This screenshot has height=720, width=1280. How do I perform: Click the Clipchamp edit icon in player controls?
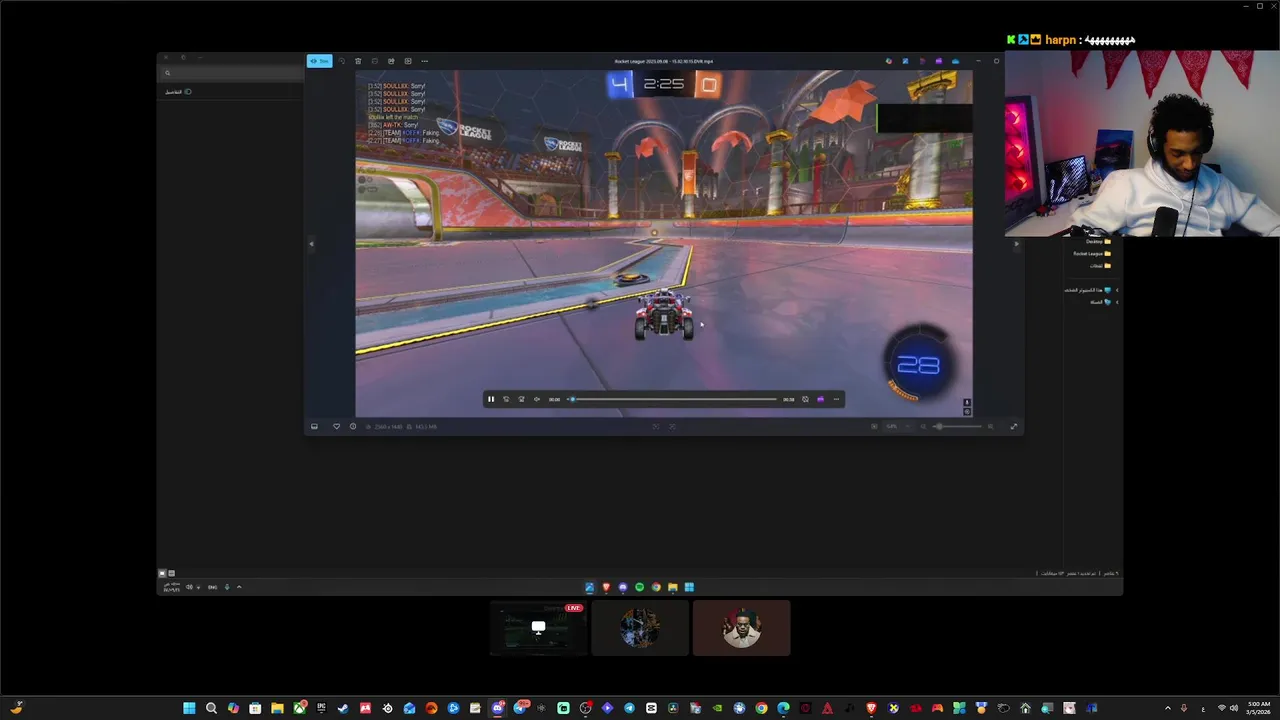tap(820, 399)
